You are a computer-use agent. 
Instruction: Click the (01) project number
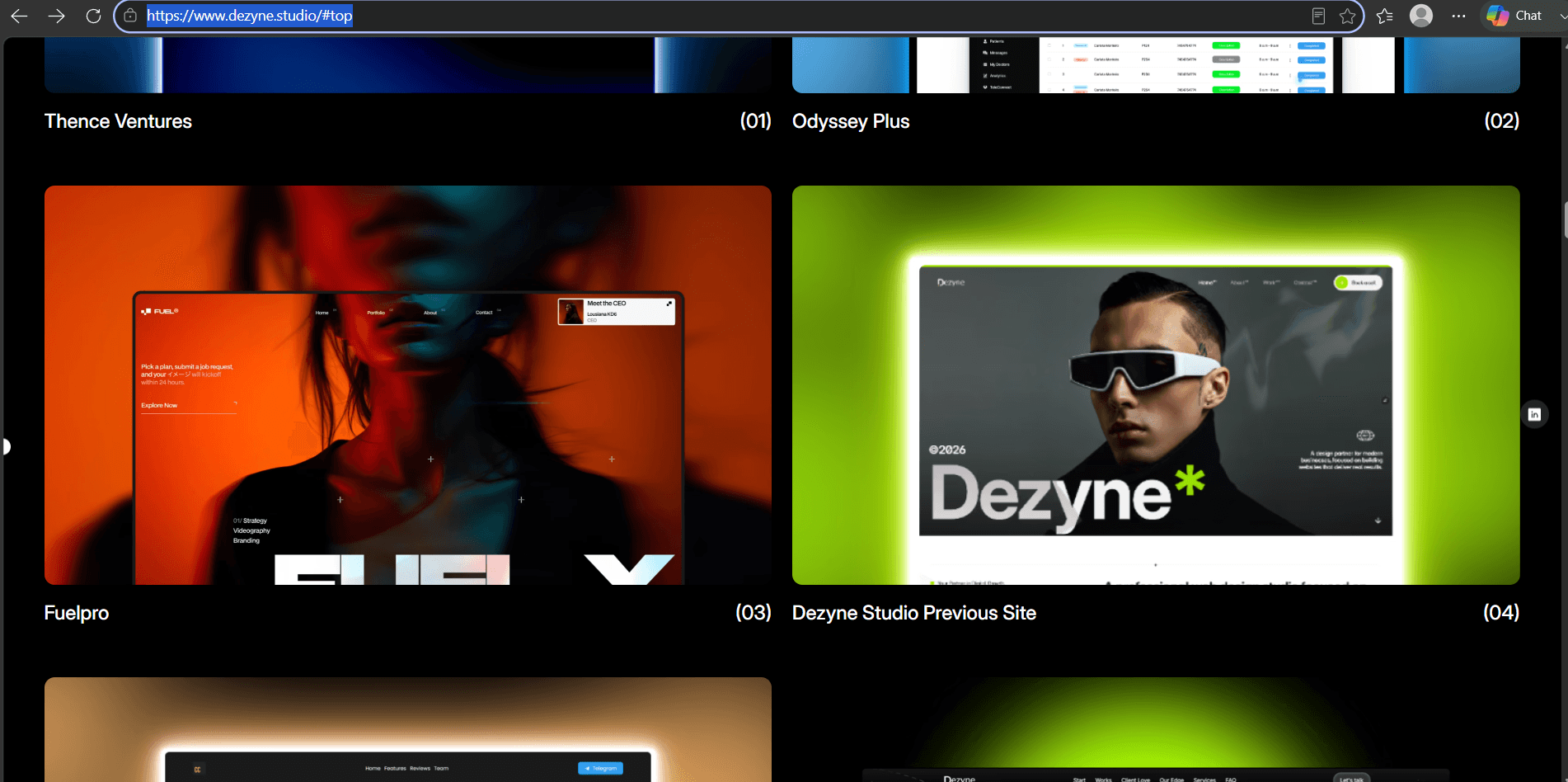point(755,121)
